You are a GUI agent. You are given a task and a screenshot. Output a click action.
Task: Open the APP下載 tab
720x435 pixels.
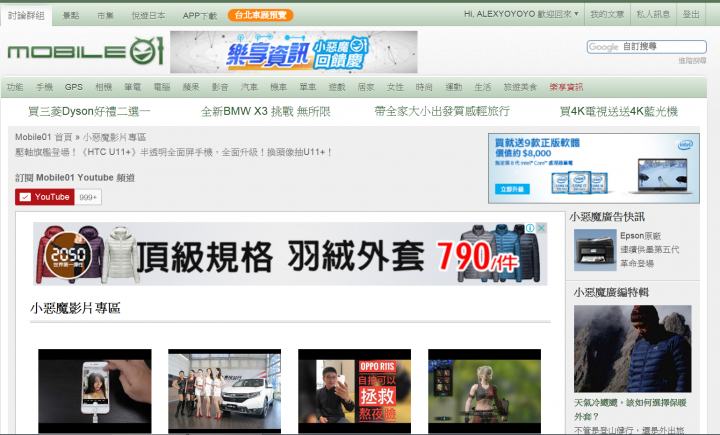199,15
